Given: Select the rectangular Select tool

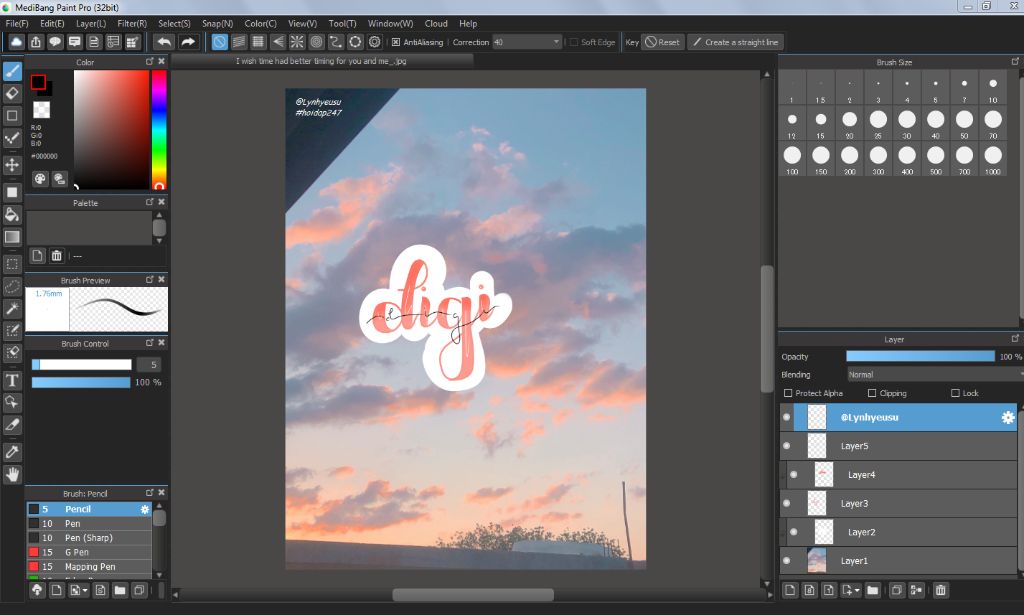Looking at the screenshot, I should pos(12,264).
